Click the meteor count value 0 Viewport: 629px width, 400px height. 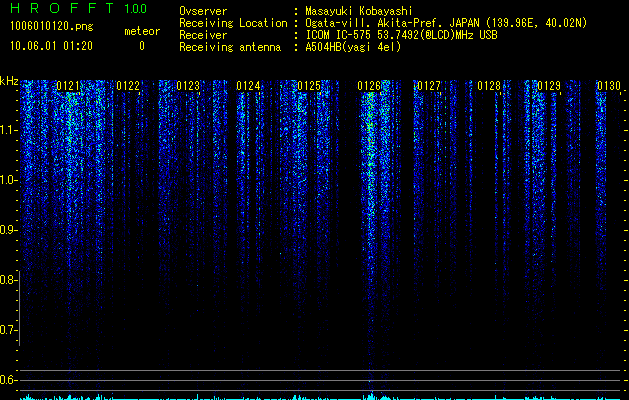(142, 46)
